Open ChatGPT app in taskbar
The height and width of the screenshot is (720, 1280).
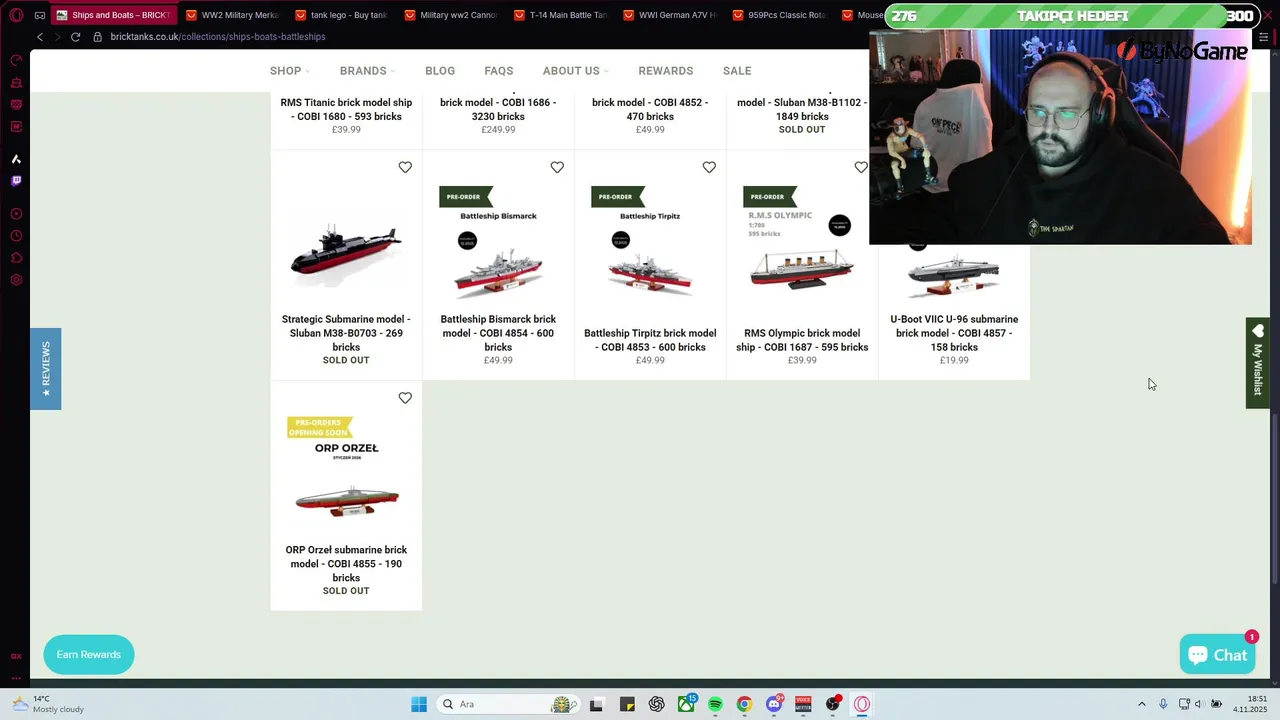click(656, 704)
